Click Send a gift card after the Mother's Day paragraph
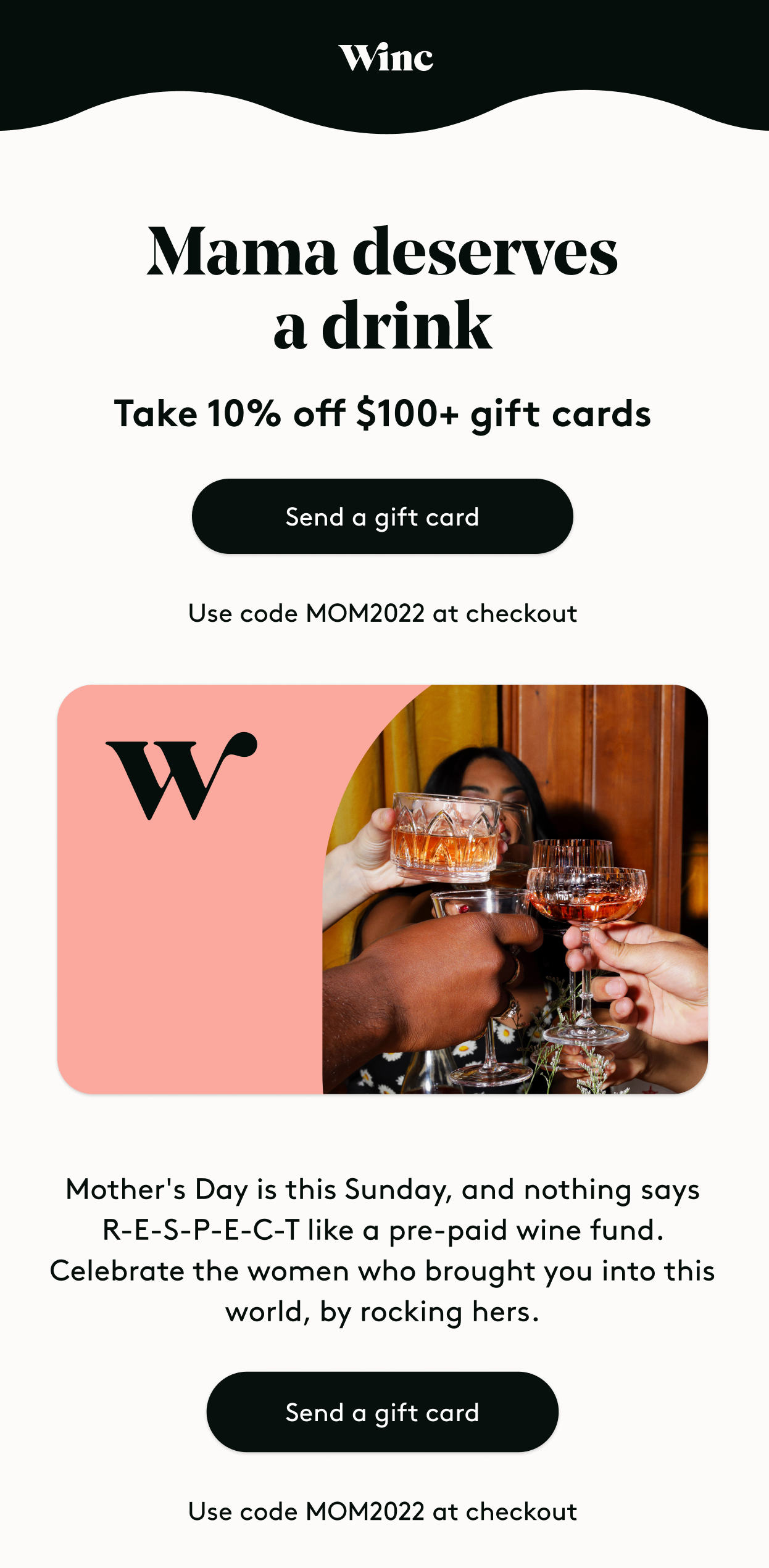769x1568 pixels. (383, 1412)
